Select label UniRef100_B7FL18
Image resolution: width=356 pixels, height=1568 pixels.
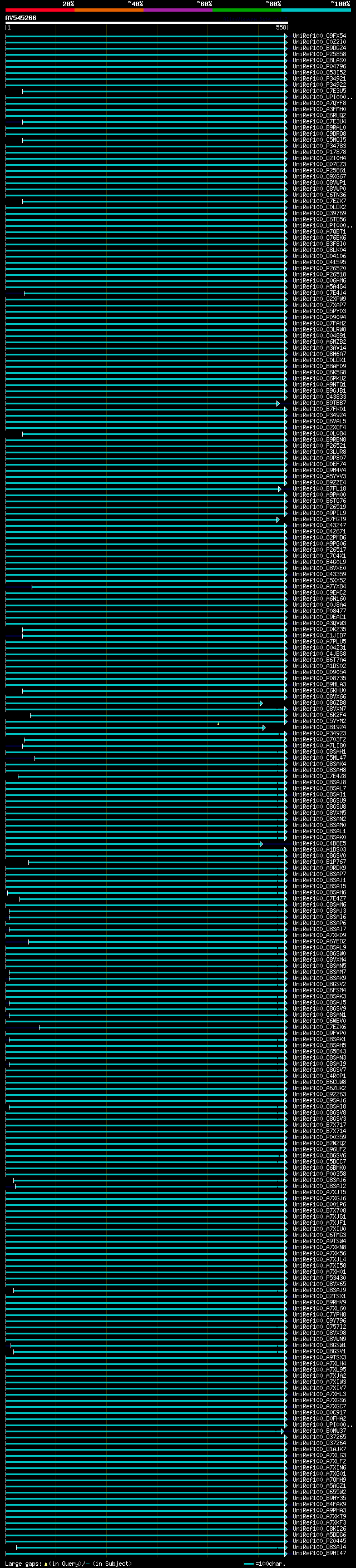tap(319, 489)
